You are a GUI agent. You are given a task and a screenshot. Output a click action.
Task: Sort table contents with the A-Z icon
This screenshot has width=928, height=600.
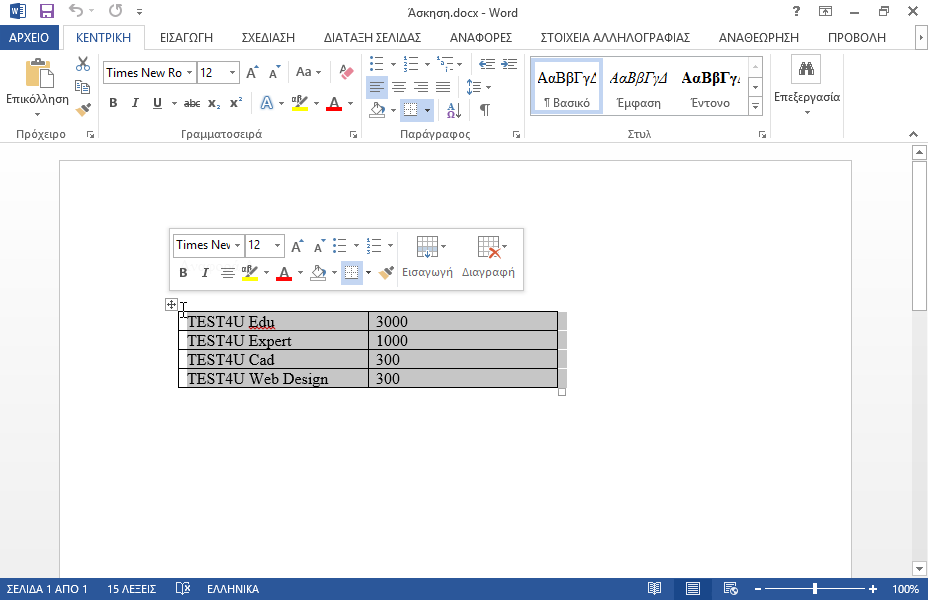[x=454, y=109]
